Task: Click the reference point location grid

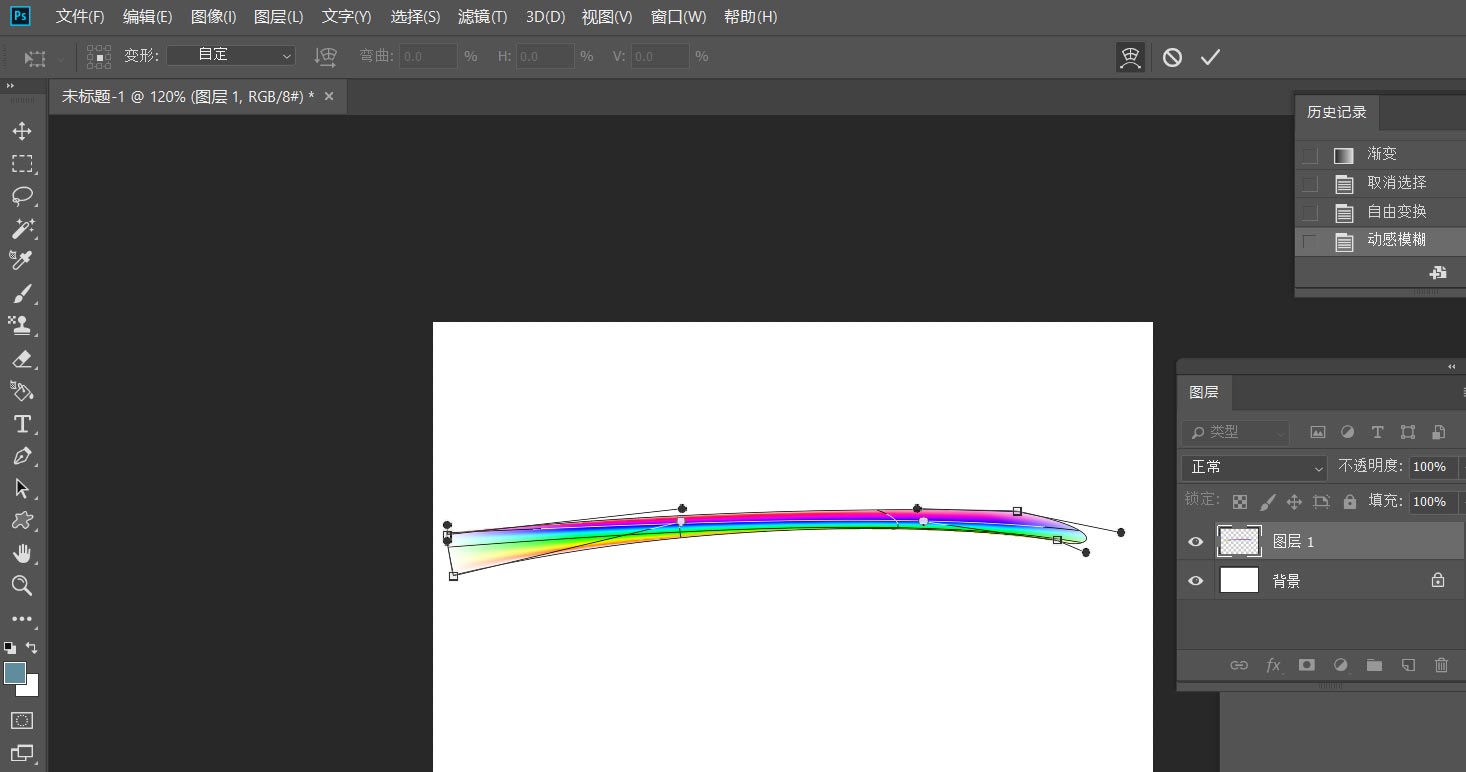Action: pos(99,56)
